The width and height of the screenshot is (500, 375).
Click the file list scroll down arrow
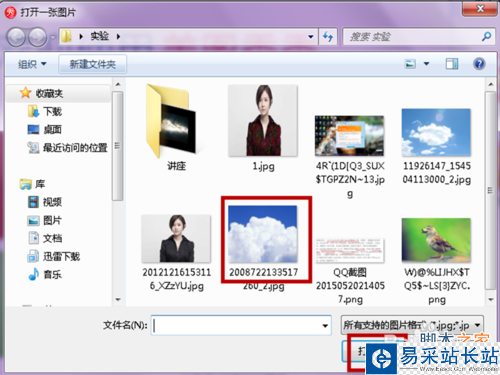coord(490,299)
